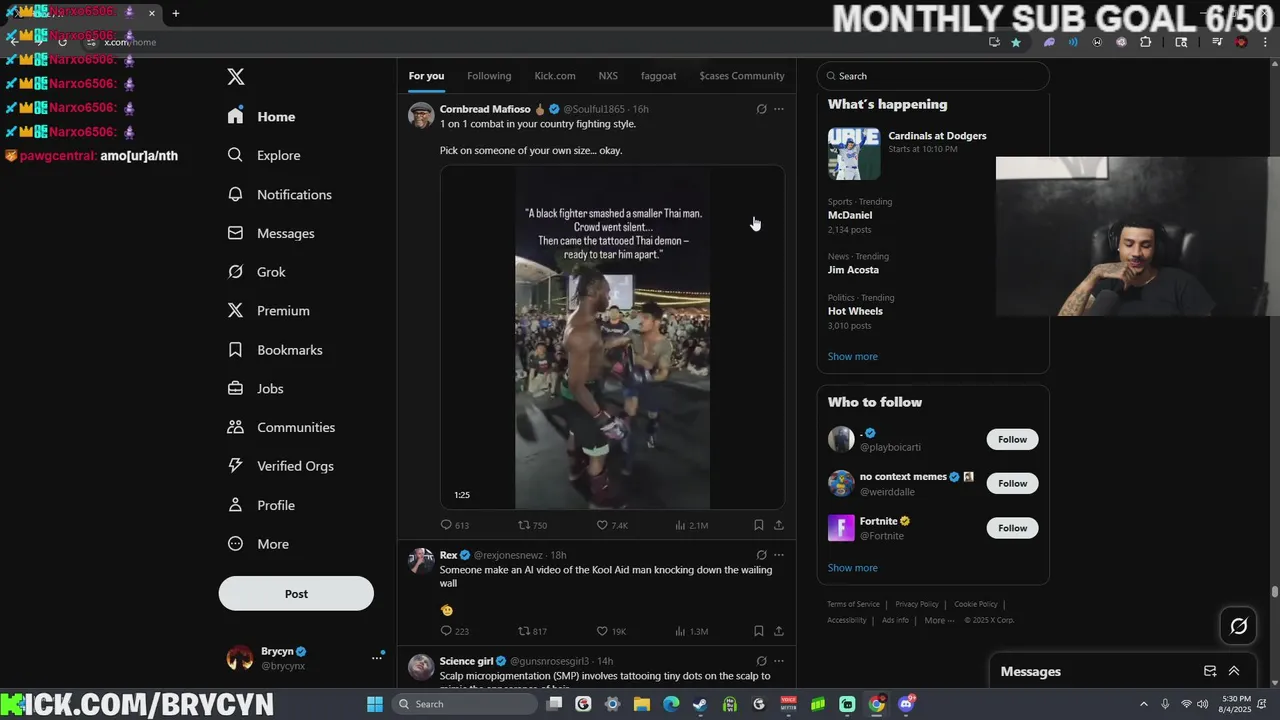This screenshot has width=1280, height=720.
Task: Open Messages from the sidebar
Action: point(271,233)
